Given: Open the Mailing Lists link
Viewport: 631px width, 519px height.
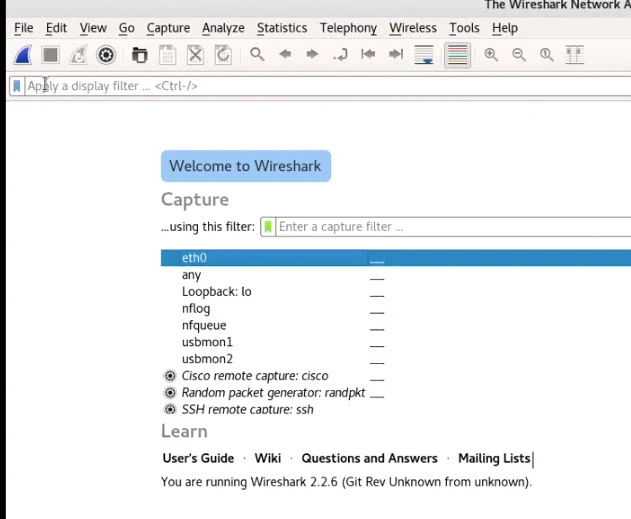Looking at the screenshot, I should [x=494, y=458].
